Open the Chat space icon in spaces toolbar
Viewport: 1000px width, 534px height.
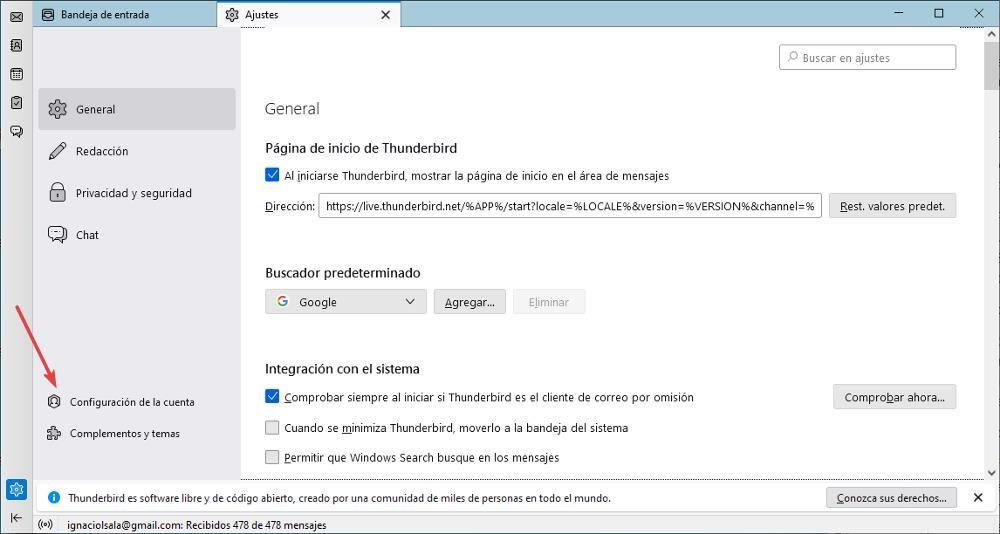click(x=17, y=131)
